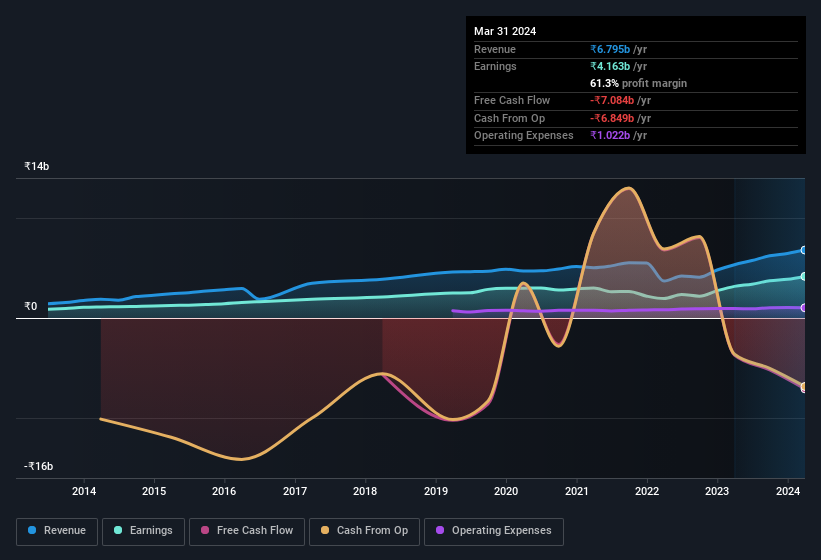Click the ₹14b y-axis label
Viewport: 821px width, 560px height.
pos(37,166)
